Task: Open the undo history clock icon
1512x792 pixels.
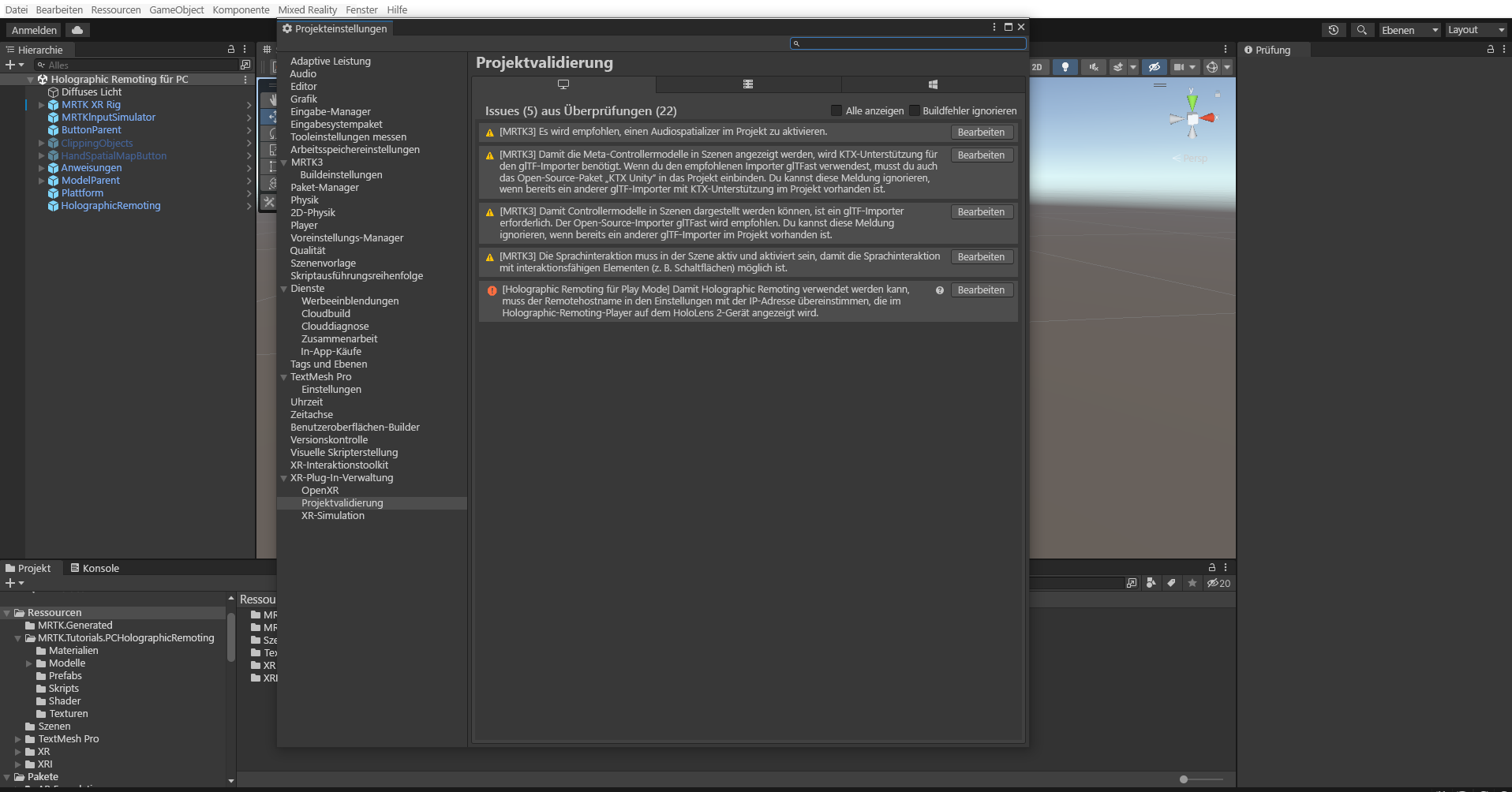Action: (x=1333, y=30)
